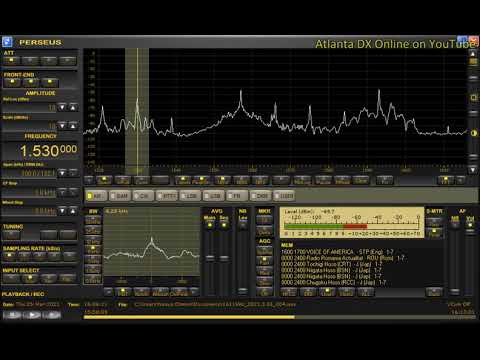Click the lit S-MTR button

pyautogui.click(x=434, y=233)
